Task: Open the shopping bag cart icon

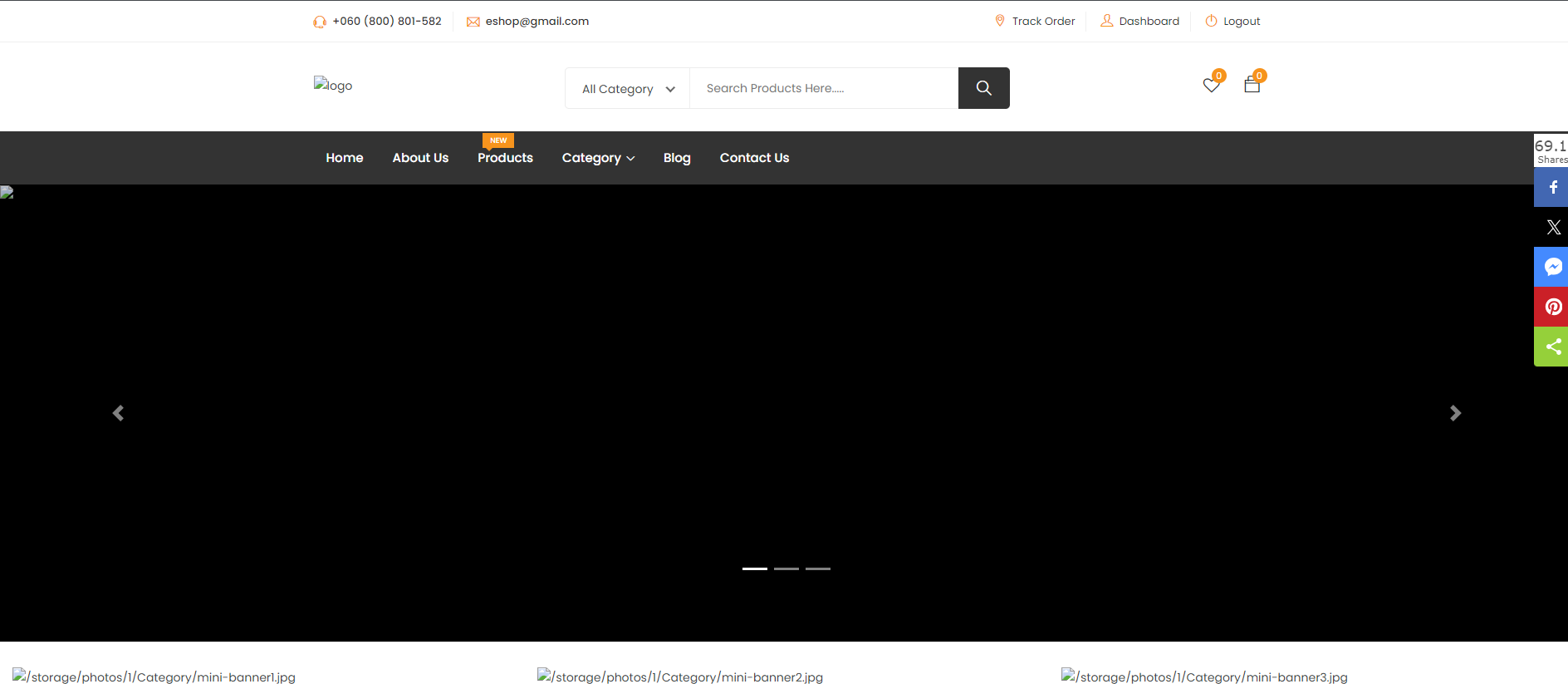Action: 1252,85
